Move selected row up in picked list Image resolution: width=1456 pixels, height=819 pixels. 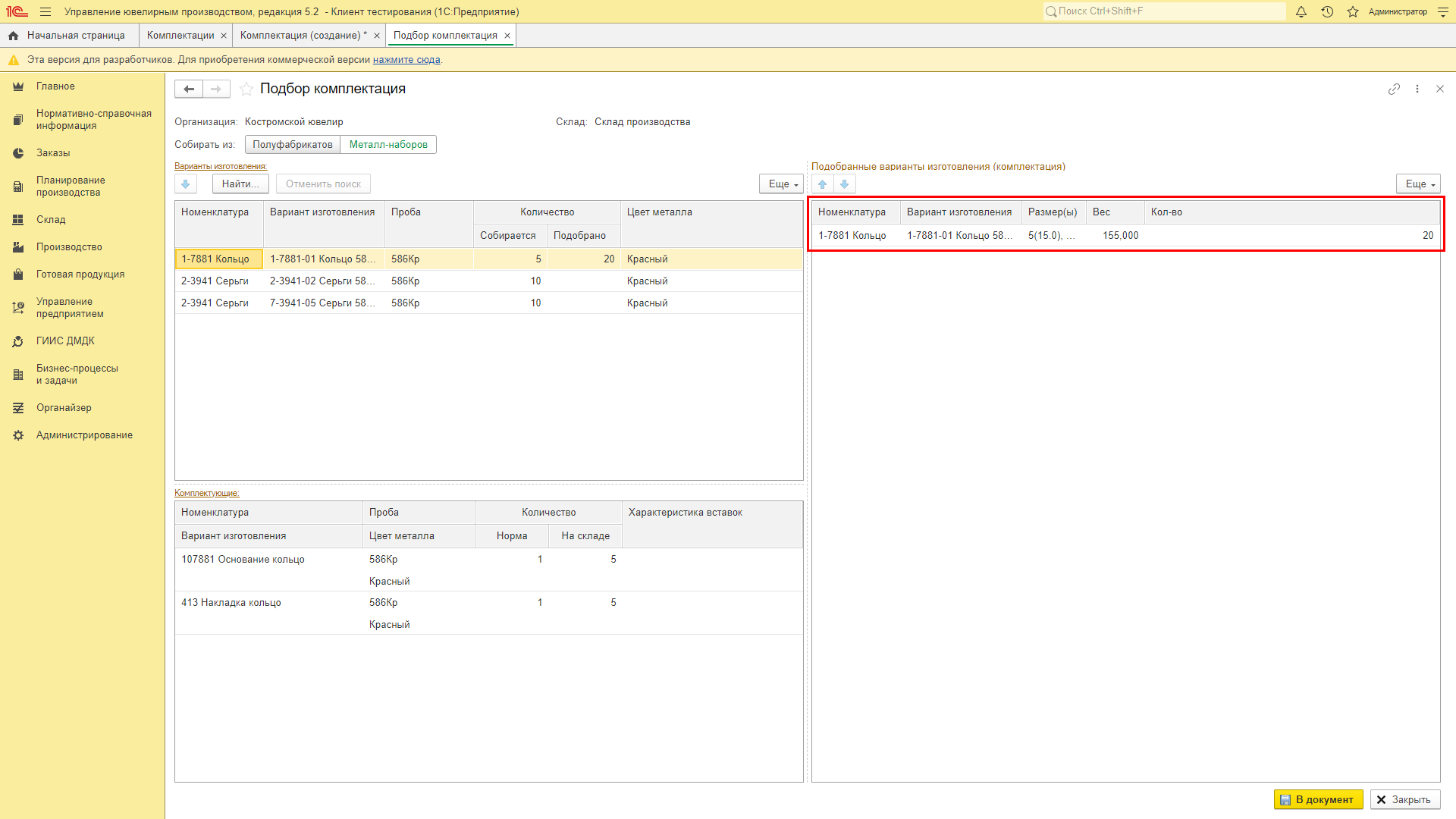click(x=823, y=184)
